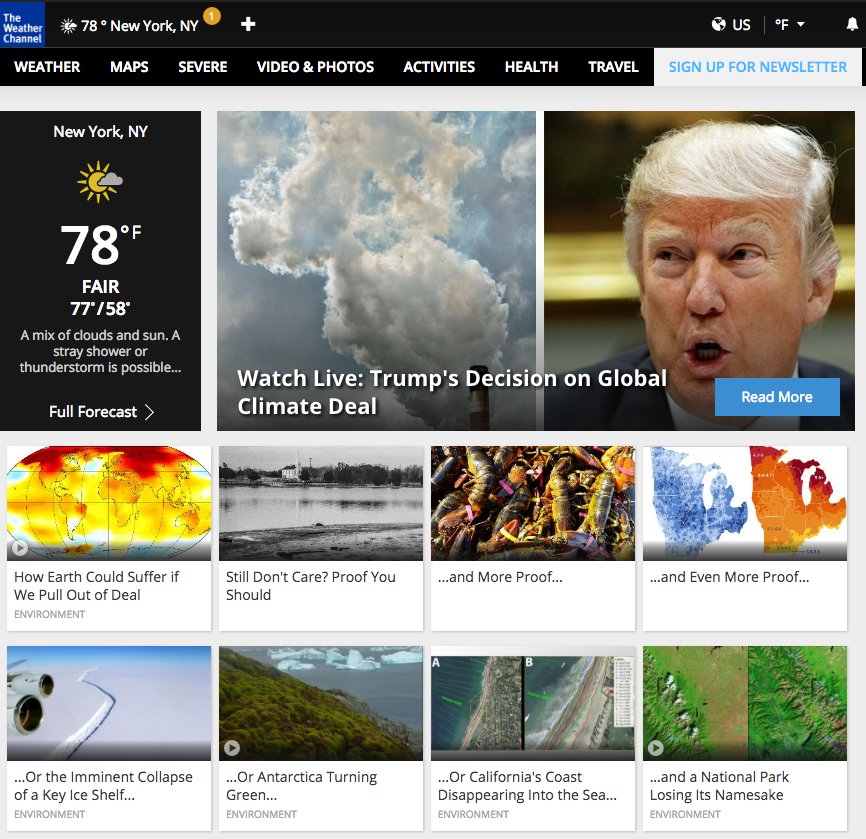Click the California coast satellite comparison thumbnail

pyautogui.click(x=533, y=703)
